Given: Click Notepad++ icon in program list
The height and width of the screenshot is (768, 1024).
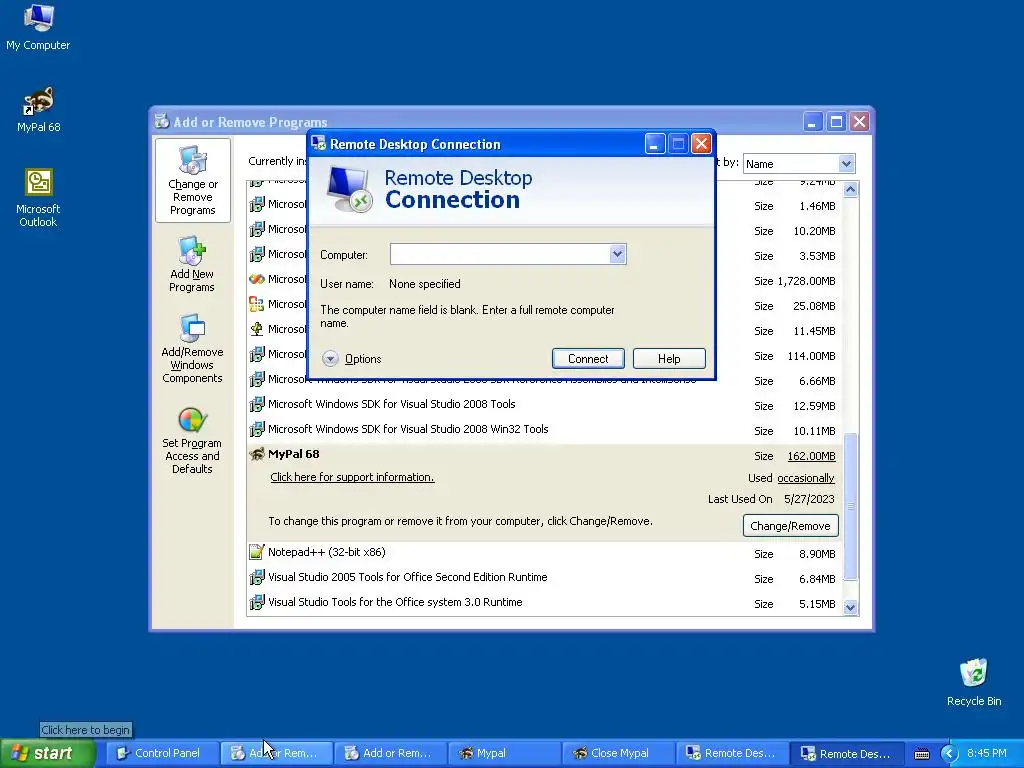Looking at the screenshot, I should click(x=257, y=552).
